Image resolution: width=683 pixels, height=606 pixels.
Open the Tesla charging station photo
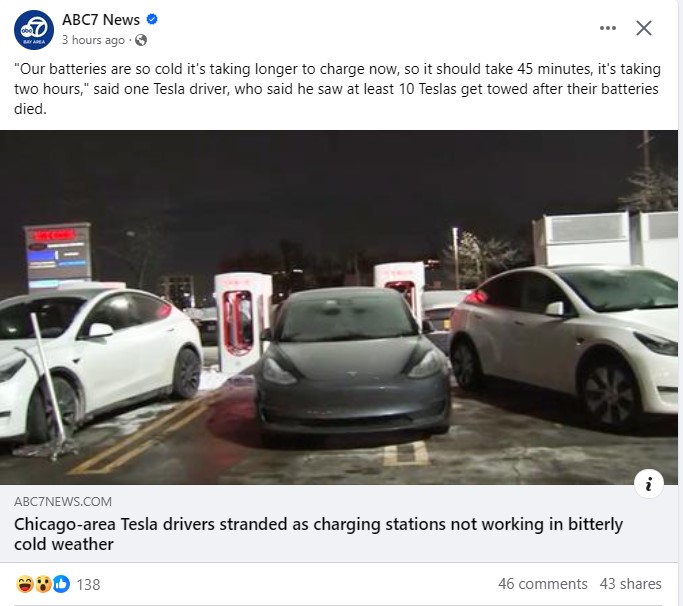pos(339,307)
